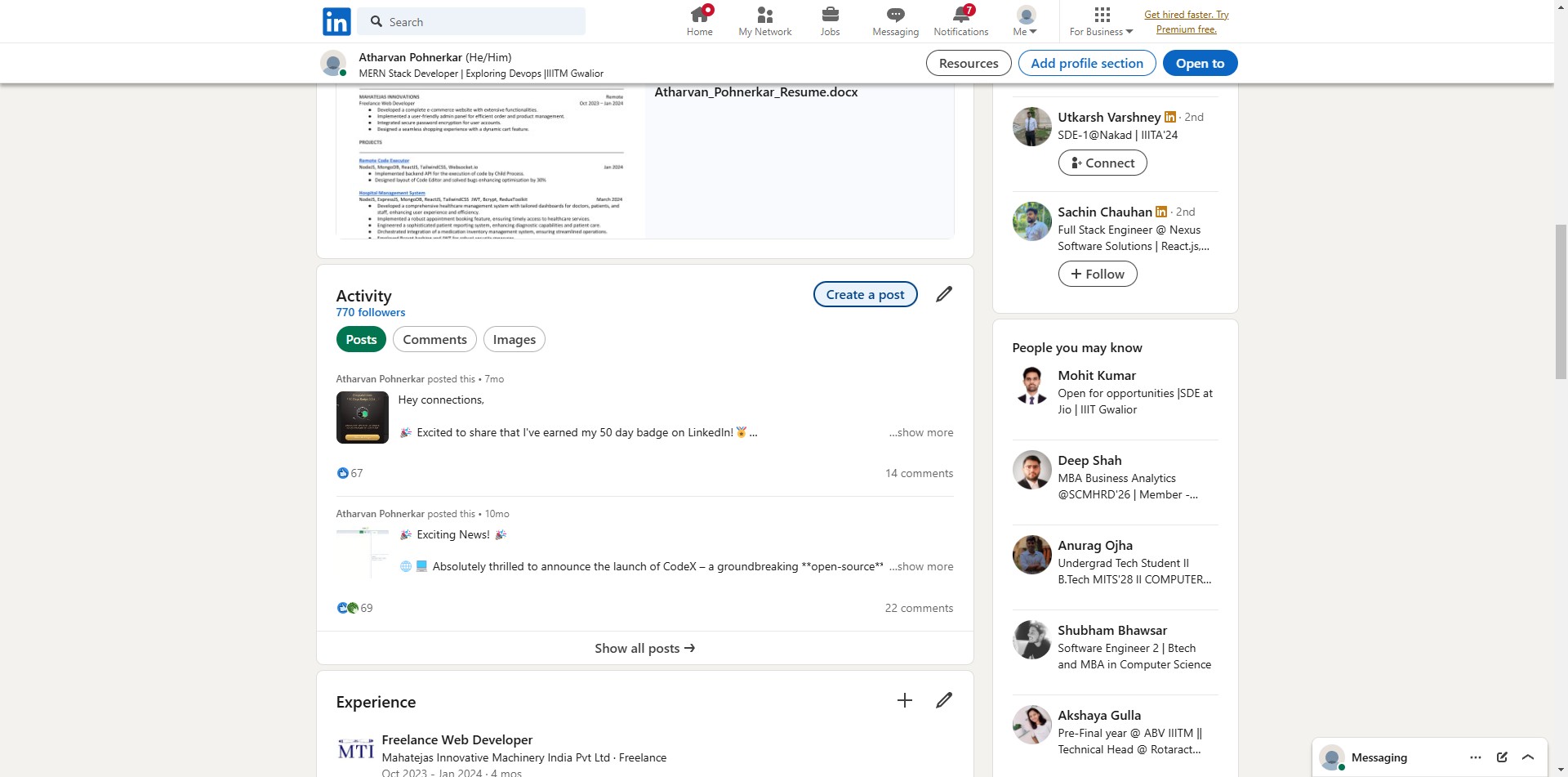Select the Posts filter tab
1568x777 pixels.
click(x=361, y=339)
